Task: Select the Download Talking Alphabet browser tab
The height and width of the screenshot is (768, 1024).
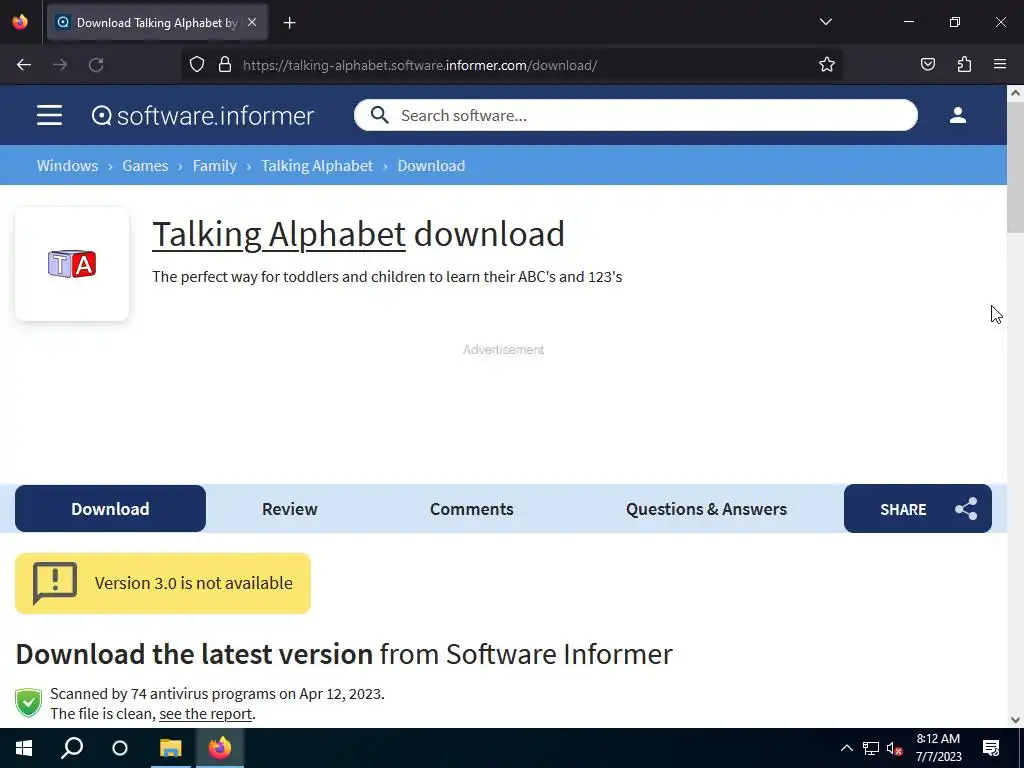Action: [157, 22]
